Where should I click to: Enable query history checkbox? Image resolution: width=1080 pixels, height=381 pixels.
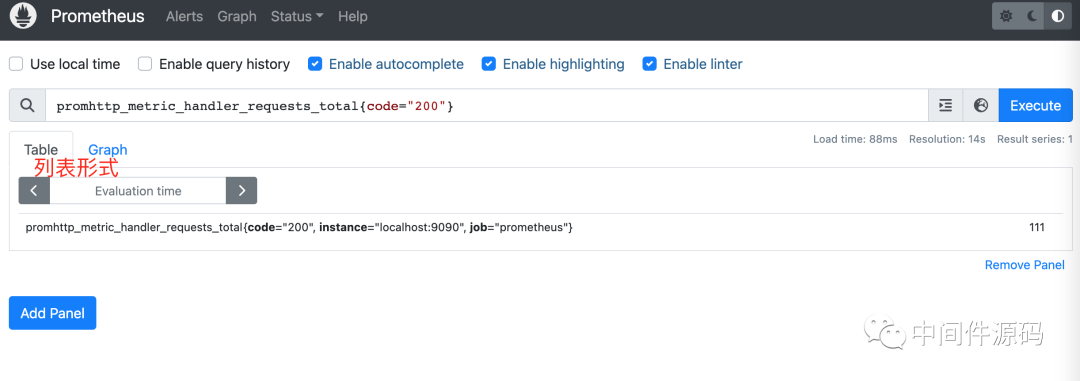click(145, 64)
